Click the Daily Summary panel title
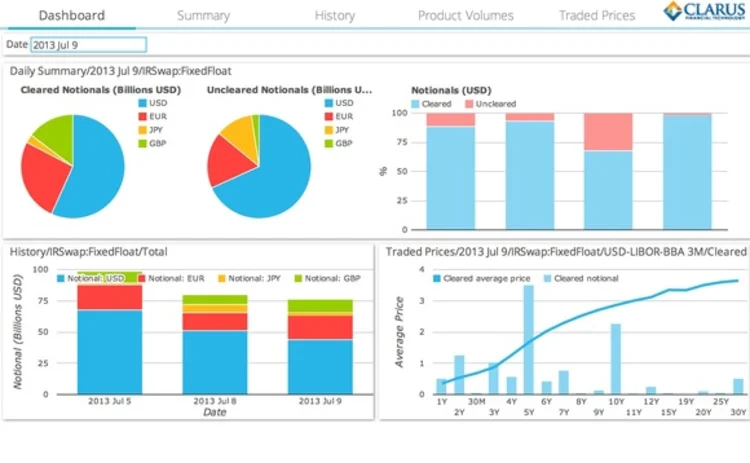Screen dimensions: 750x463 (121, 71)
